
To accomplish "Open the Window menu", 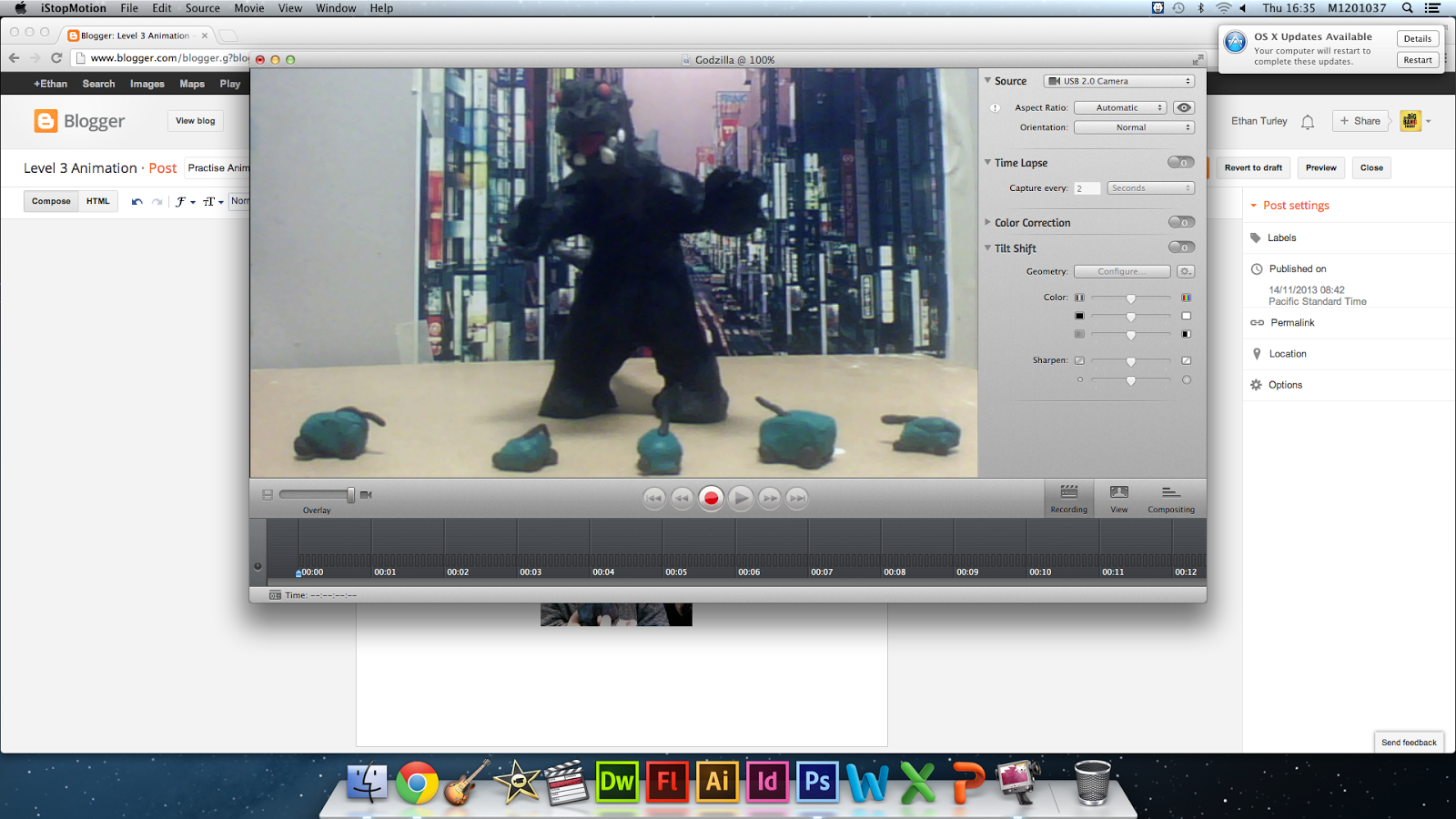I will pyautogui.click(x=336, y=8).
